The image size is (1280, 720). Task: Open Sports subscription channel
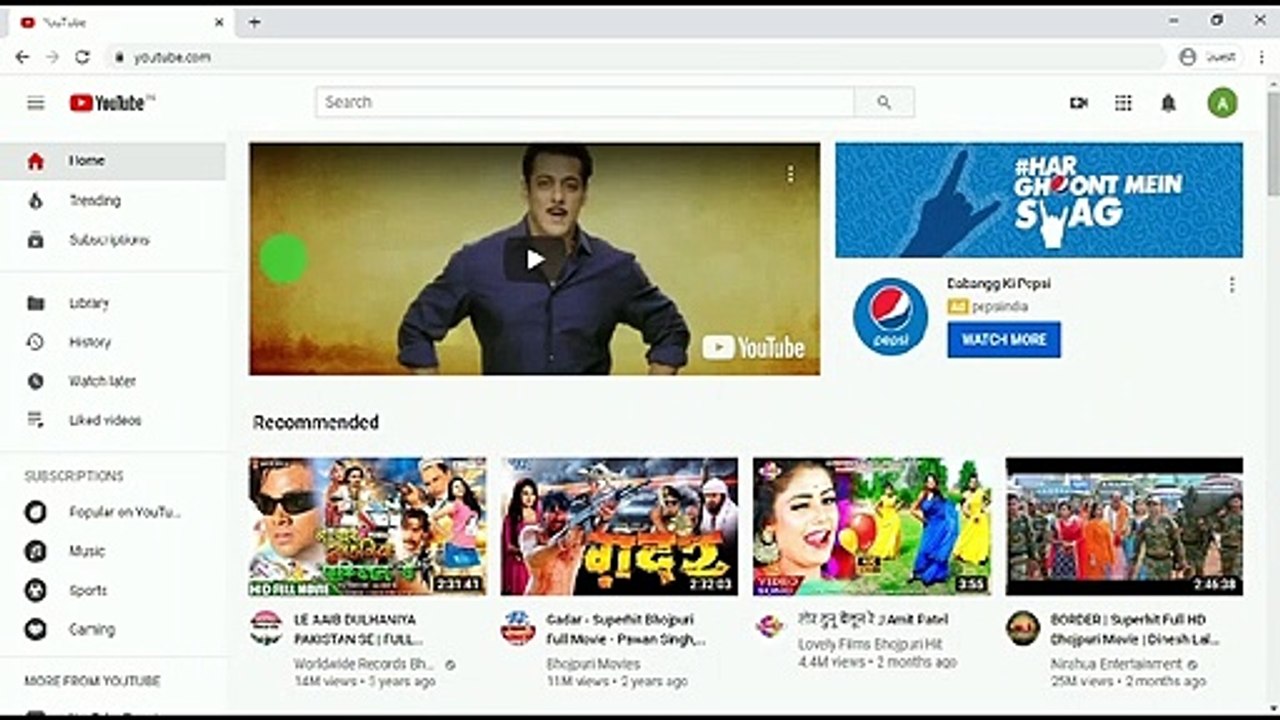point(113,590)
